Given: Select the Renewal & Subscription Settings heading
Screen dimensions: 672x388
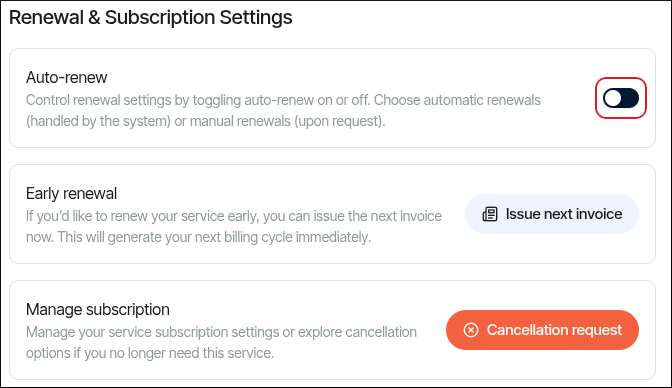Looking at the screenshot, I should click(150, 18).
